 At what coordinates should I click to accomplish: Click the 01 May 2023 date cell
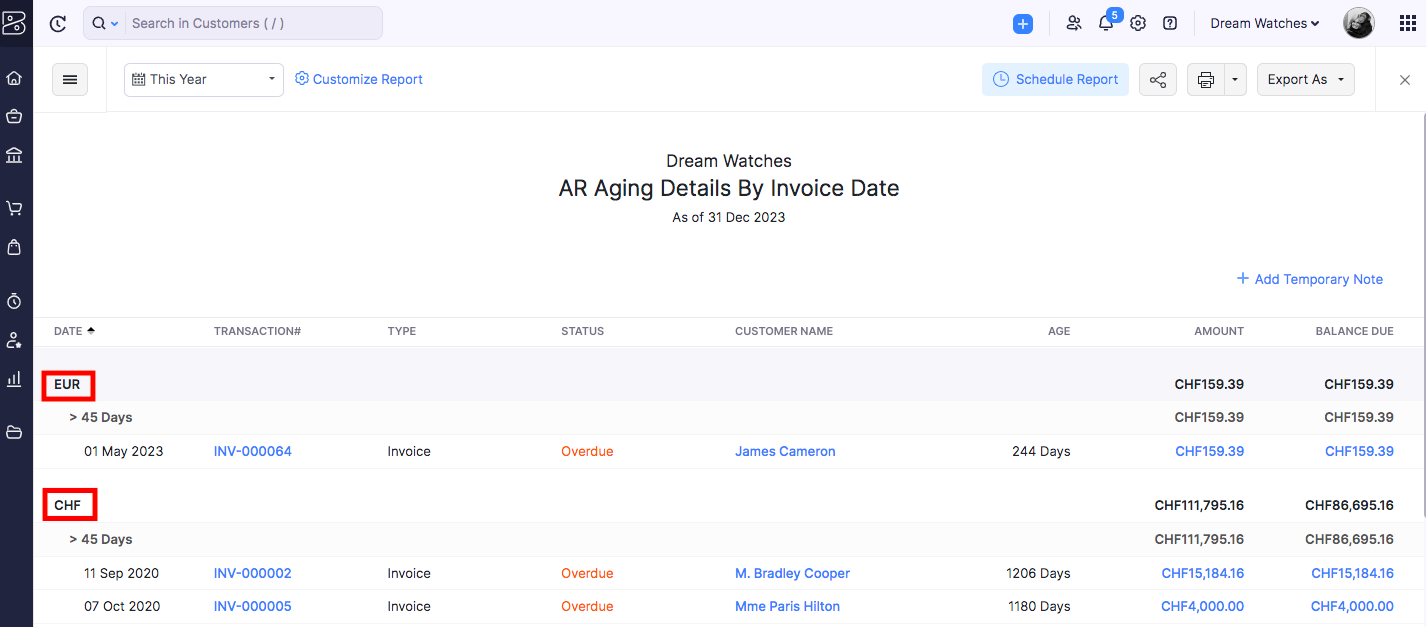coord(123,451)
